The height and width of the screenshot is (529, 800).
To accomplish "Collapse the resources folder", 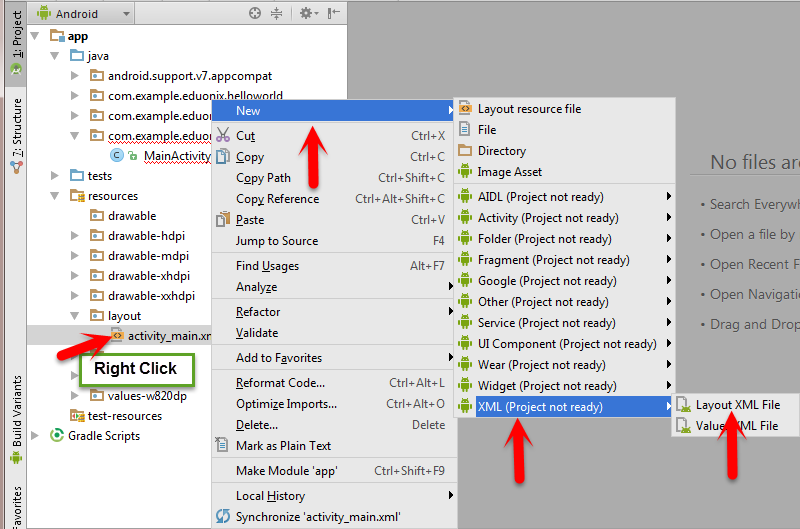I will [x=55, y=196].
